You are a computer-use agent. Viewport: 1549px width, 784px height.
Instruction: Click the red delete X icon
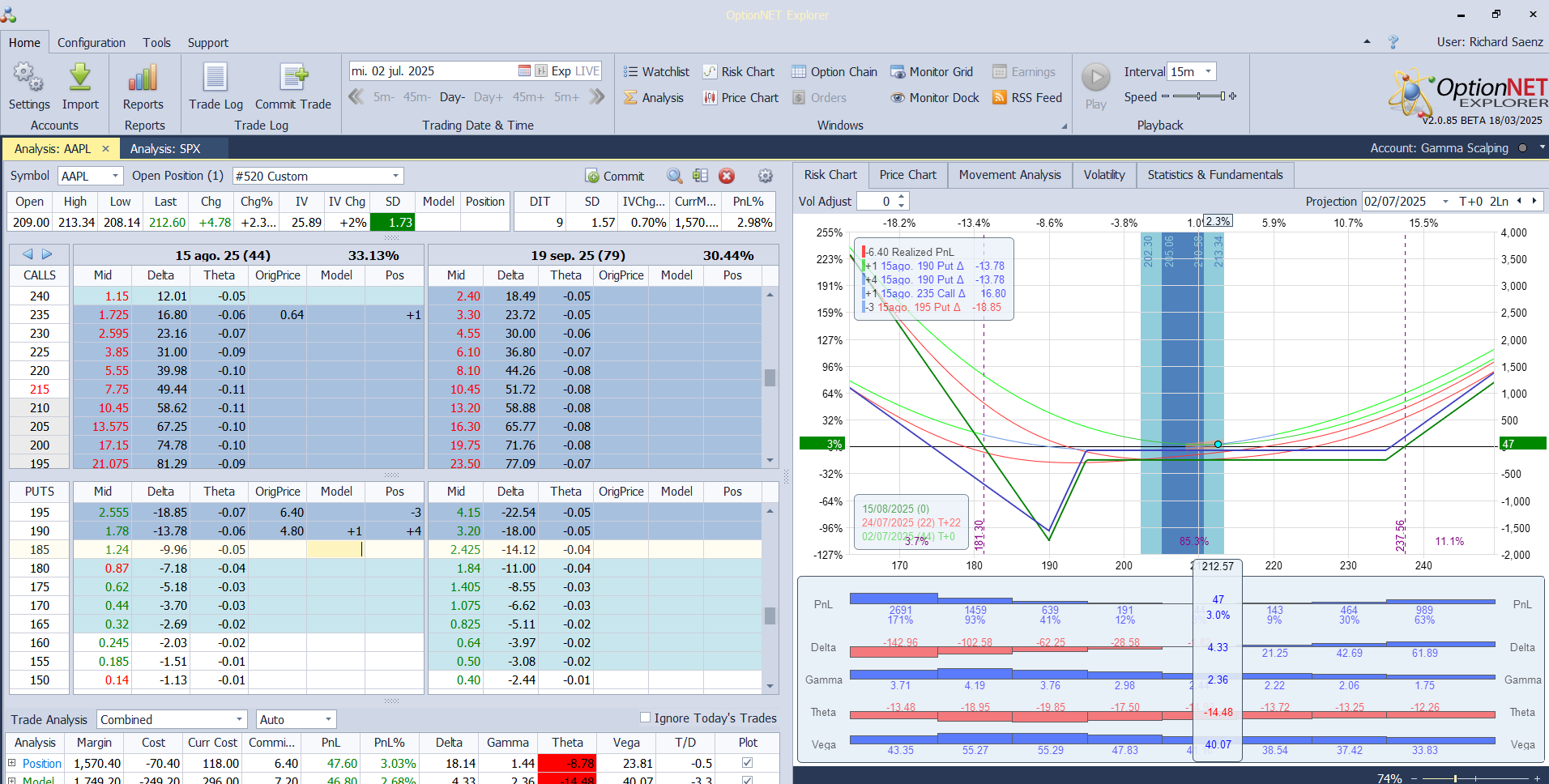tap(727, 176)
